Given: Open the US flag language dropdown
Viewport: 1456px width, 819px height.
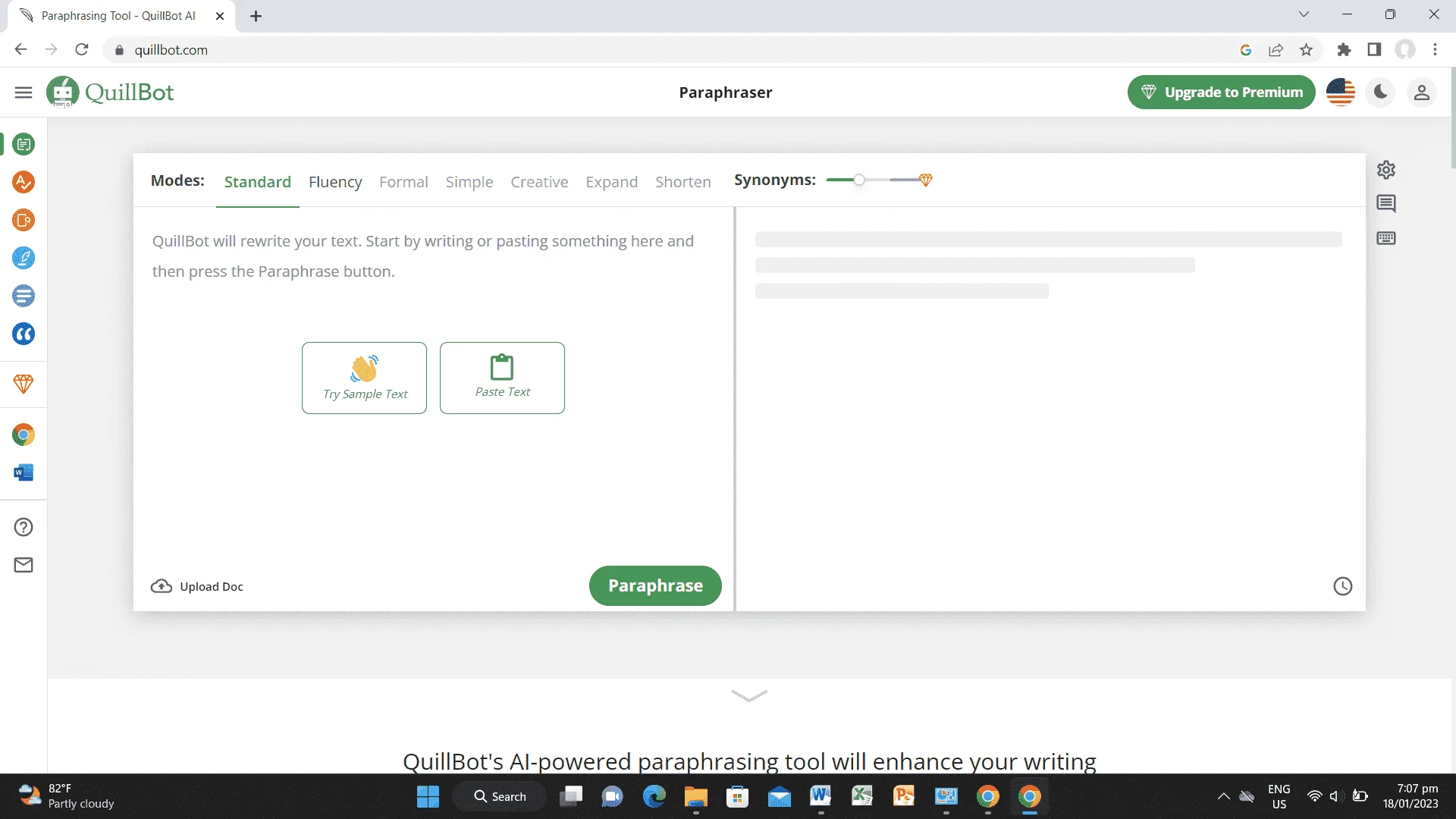Looking at the screenshot, I should [x=1341, y=93].
